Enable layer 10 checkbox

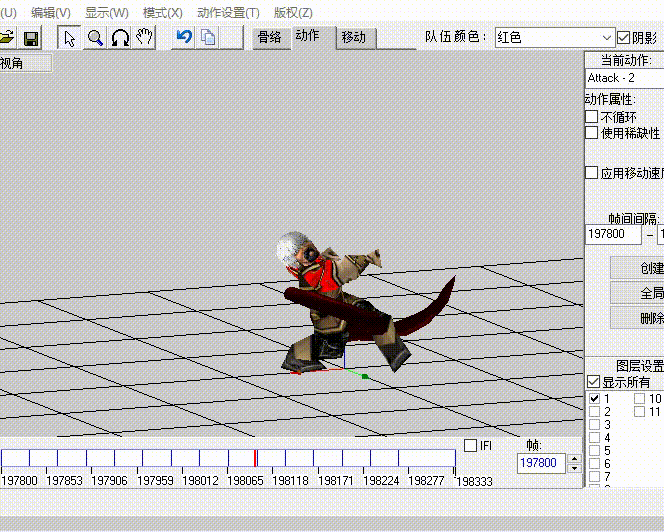(x=639, y=398)
